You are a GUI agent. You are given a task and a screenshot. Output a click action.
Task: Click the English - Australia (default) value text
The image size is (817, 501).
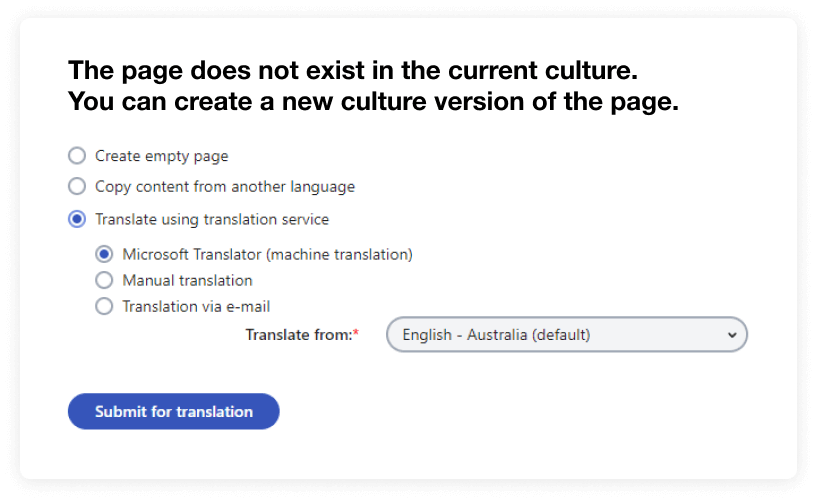(496, 335)
